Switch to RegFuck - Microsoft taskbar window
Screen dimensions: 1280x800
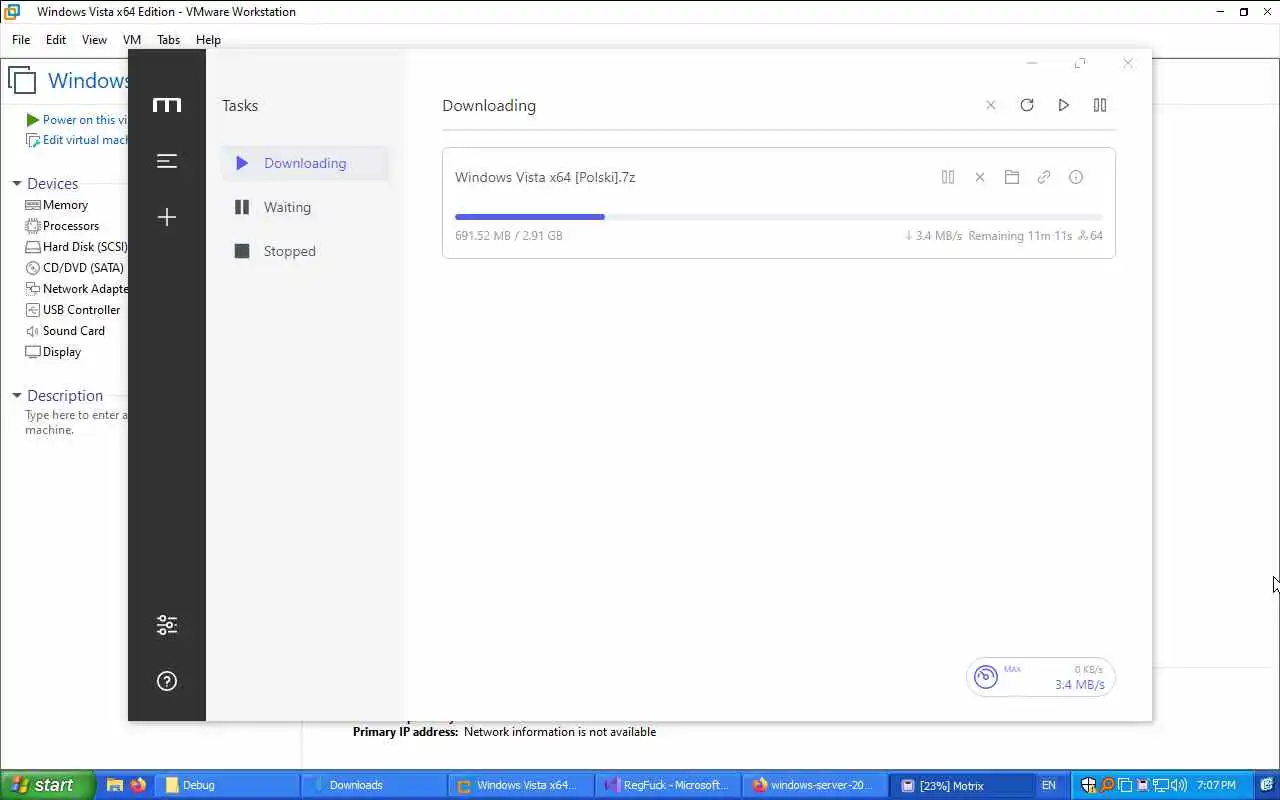(x=668, y=785)
